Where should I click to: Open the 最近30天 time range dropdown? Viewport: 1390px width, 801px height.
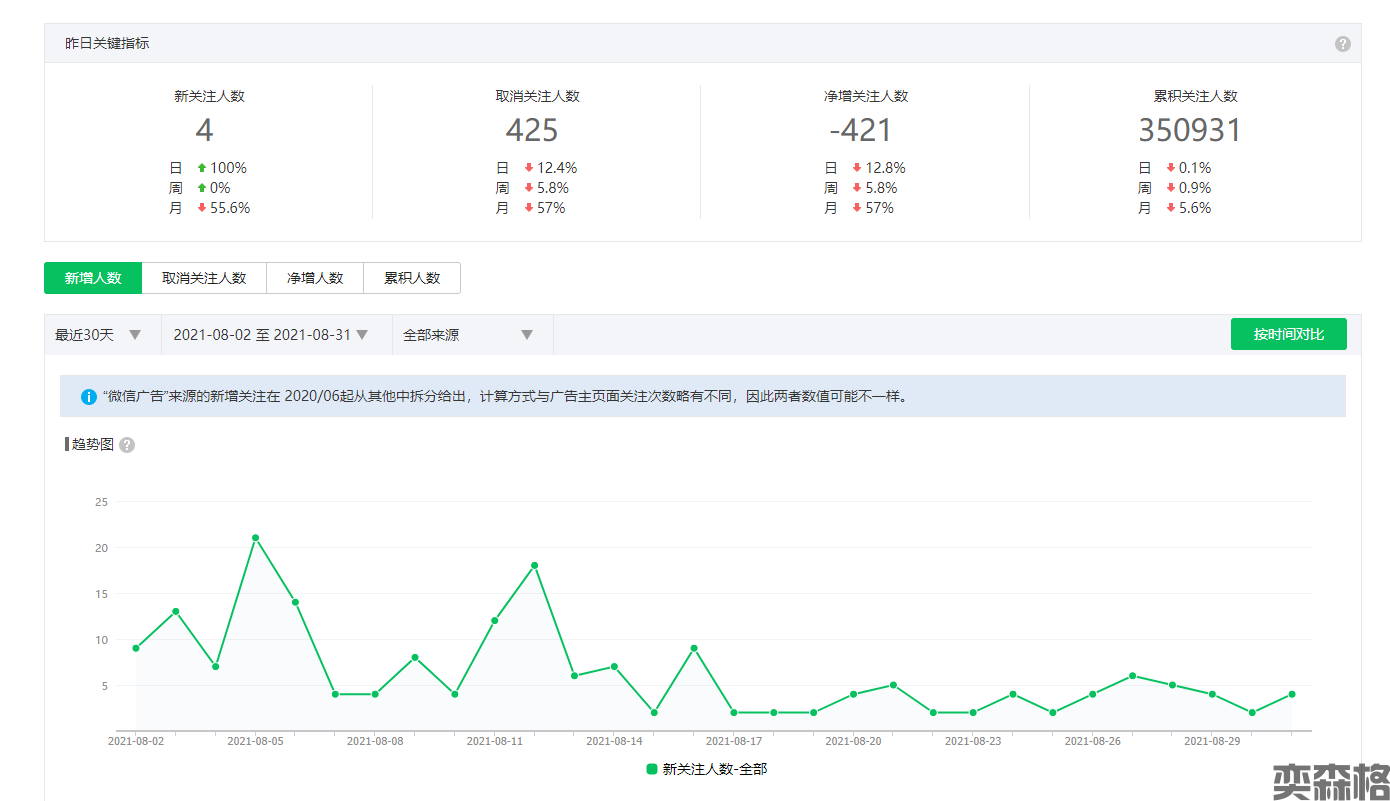(x=100, y=335)
